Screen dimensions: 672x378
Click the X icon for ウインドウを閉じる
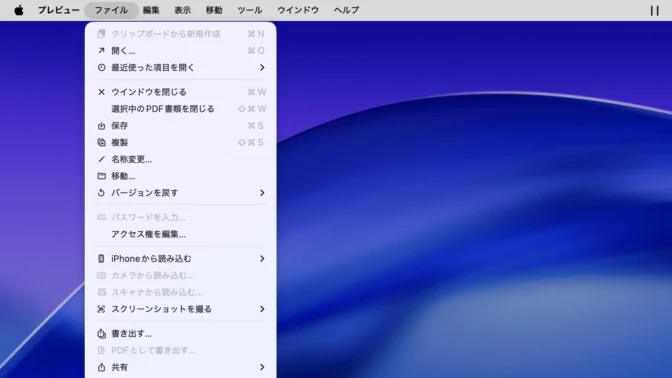coord(101,92)
